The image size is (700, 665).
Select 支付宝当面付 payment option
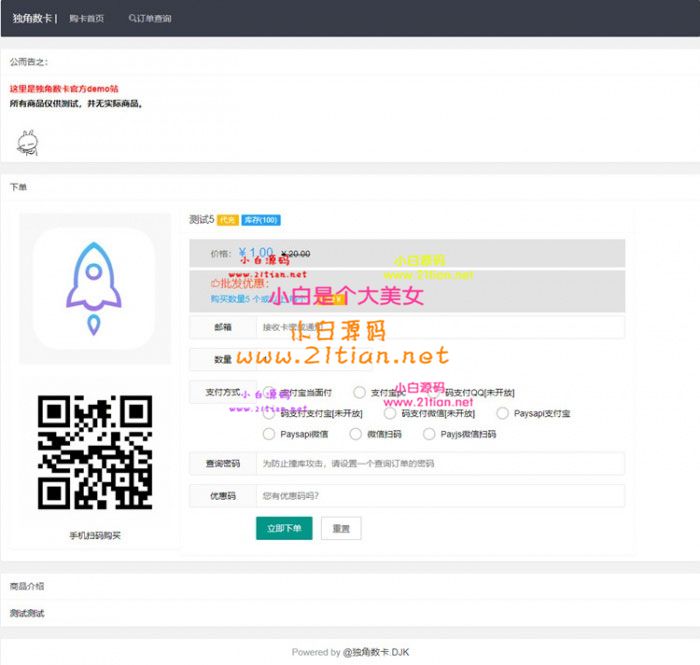[269, 393]
